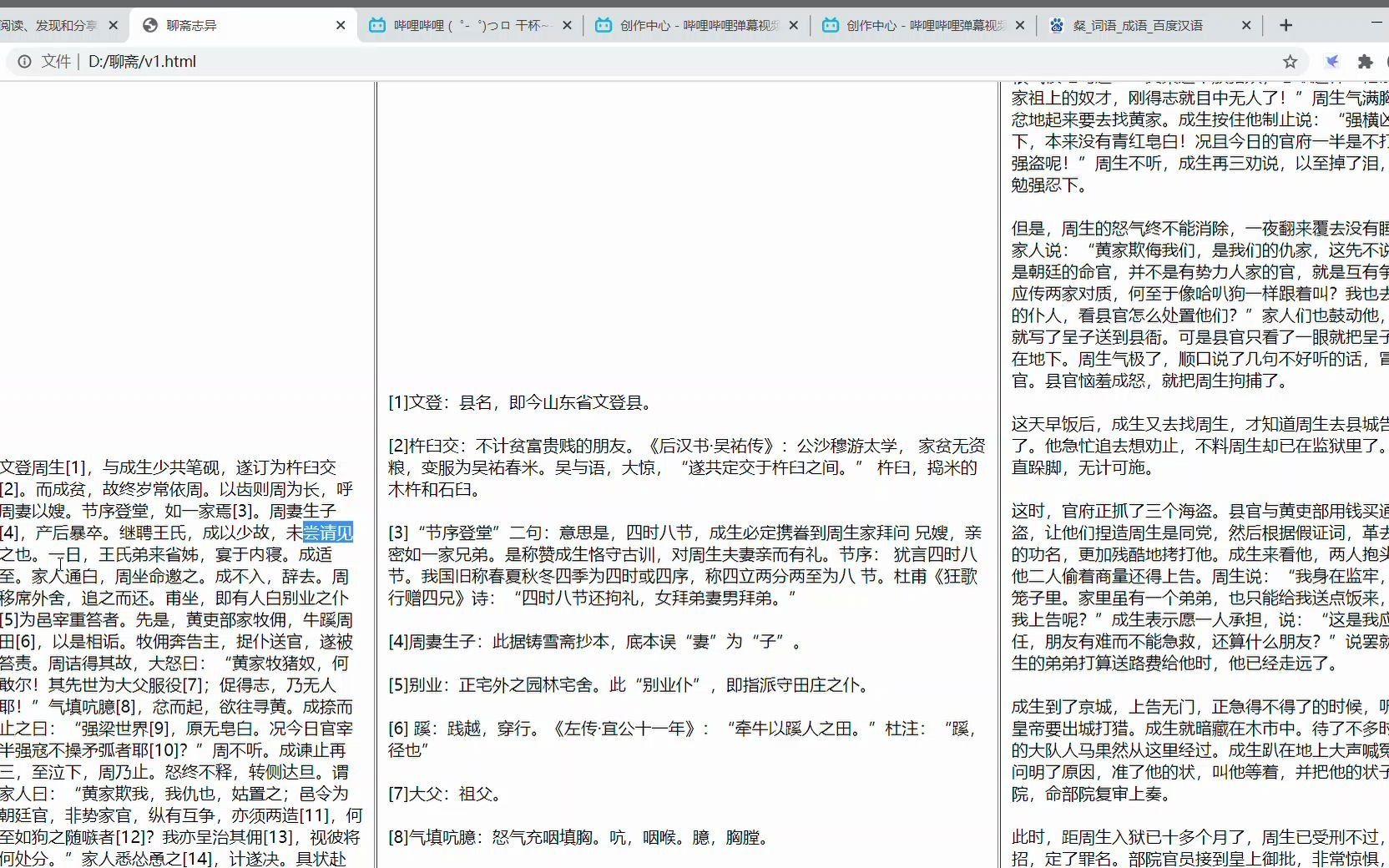Open the blue bird extension icon
This screenshot has width=1389, height=868.
(x=1333, y=61)
